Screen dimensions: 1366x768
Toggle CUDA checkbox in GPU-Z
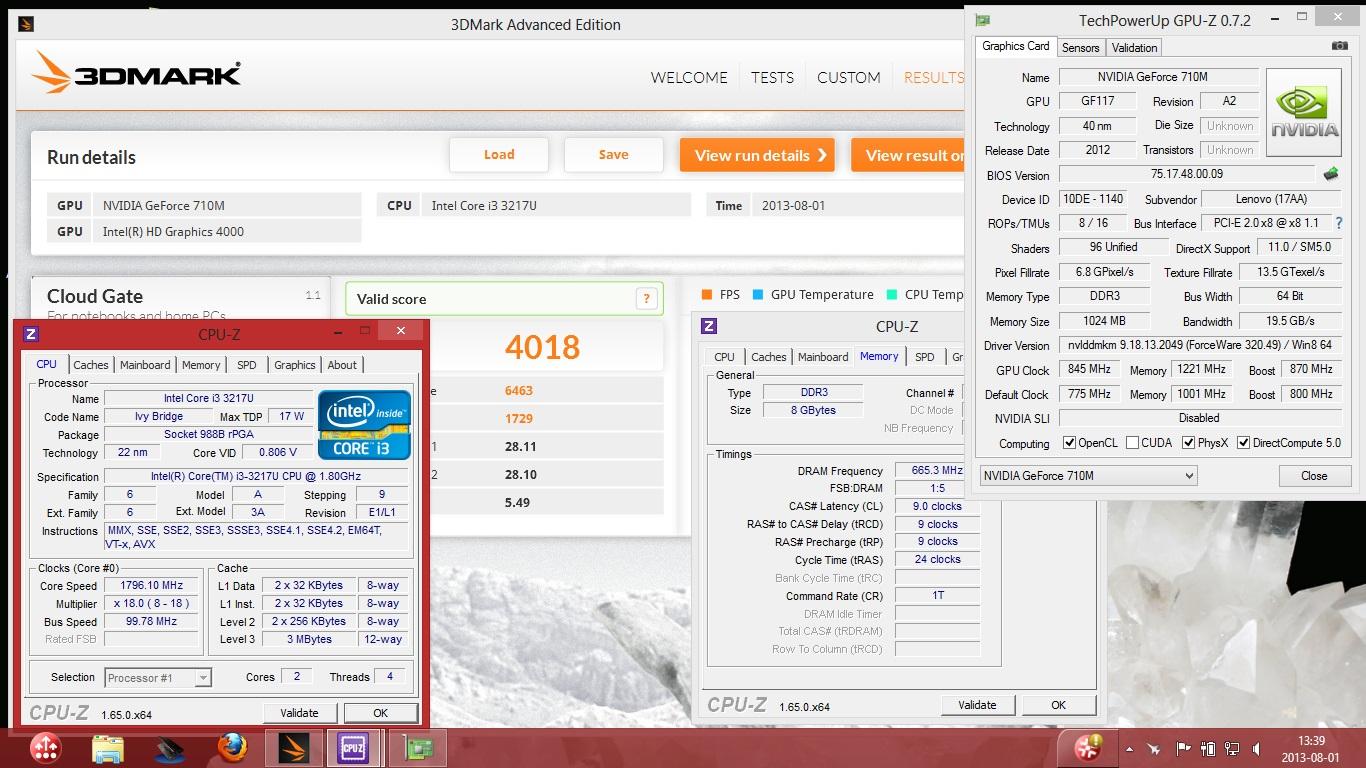coord(1131,443)
